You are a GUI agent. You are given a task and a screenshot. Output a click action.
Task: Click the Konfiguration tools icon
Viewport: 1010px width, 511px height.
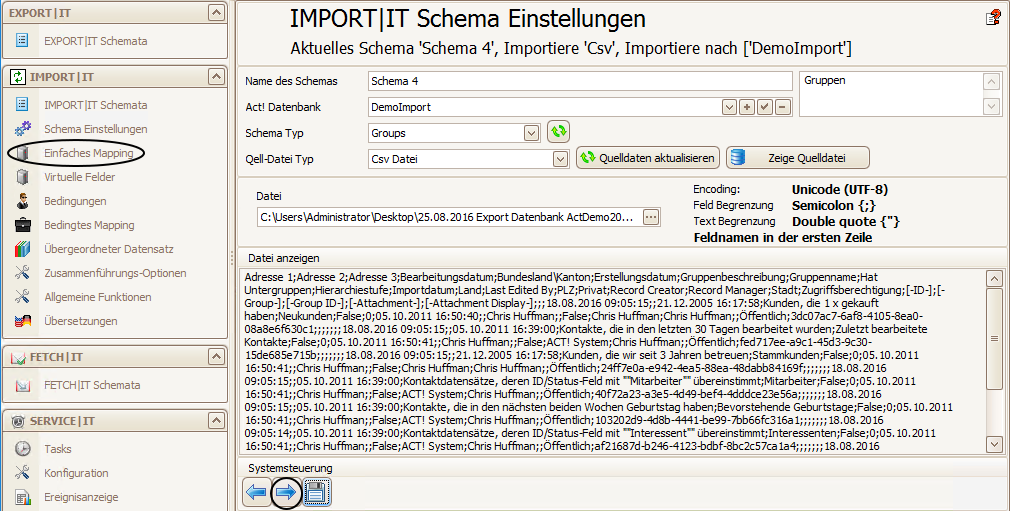point(23,472)
